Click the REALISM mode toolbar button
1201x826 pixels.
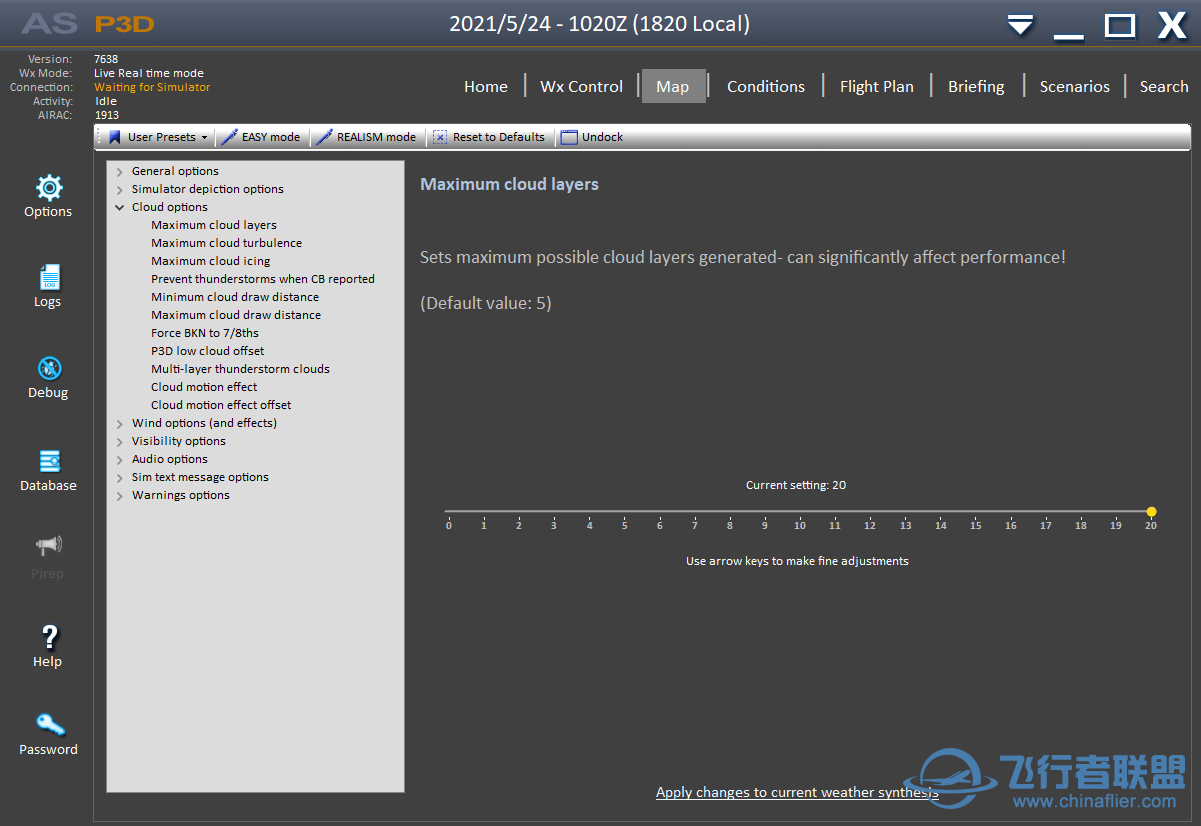pyautogui.click(x=366, y=137)
